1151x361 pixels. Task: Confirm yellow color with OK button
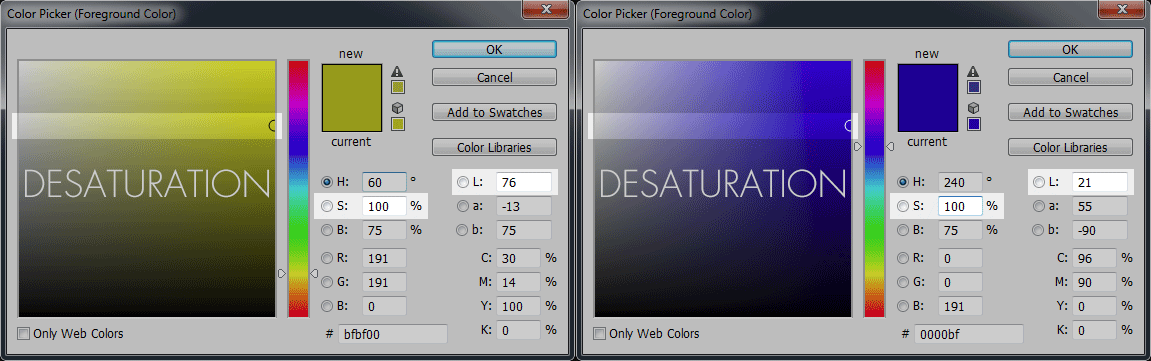click(494, 49)
